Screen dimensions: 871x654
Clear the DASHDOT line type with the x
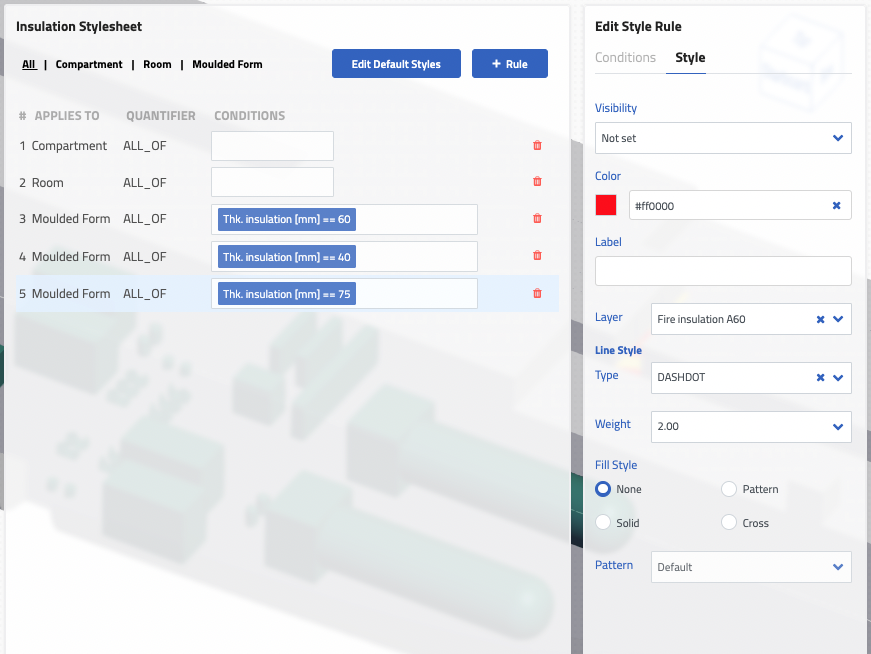click(x=822, y=378)
